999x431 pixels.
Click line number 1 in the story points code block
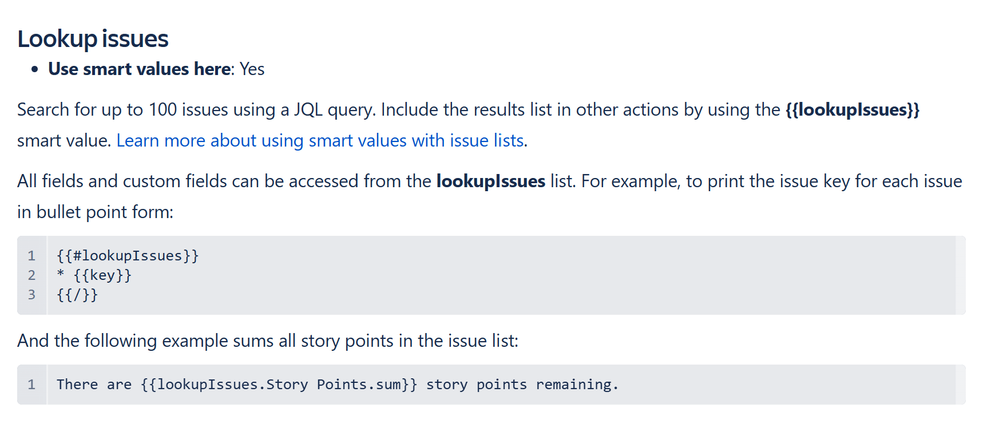click(32, 384)
